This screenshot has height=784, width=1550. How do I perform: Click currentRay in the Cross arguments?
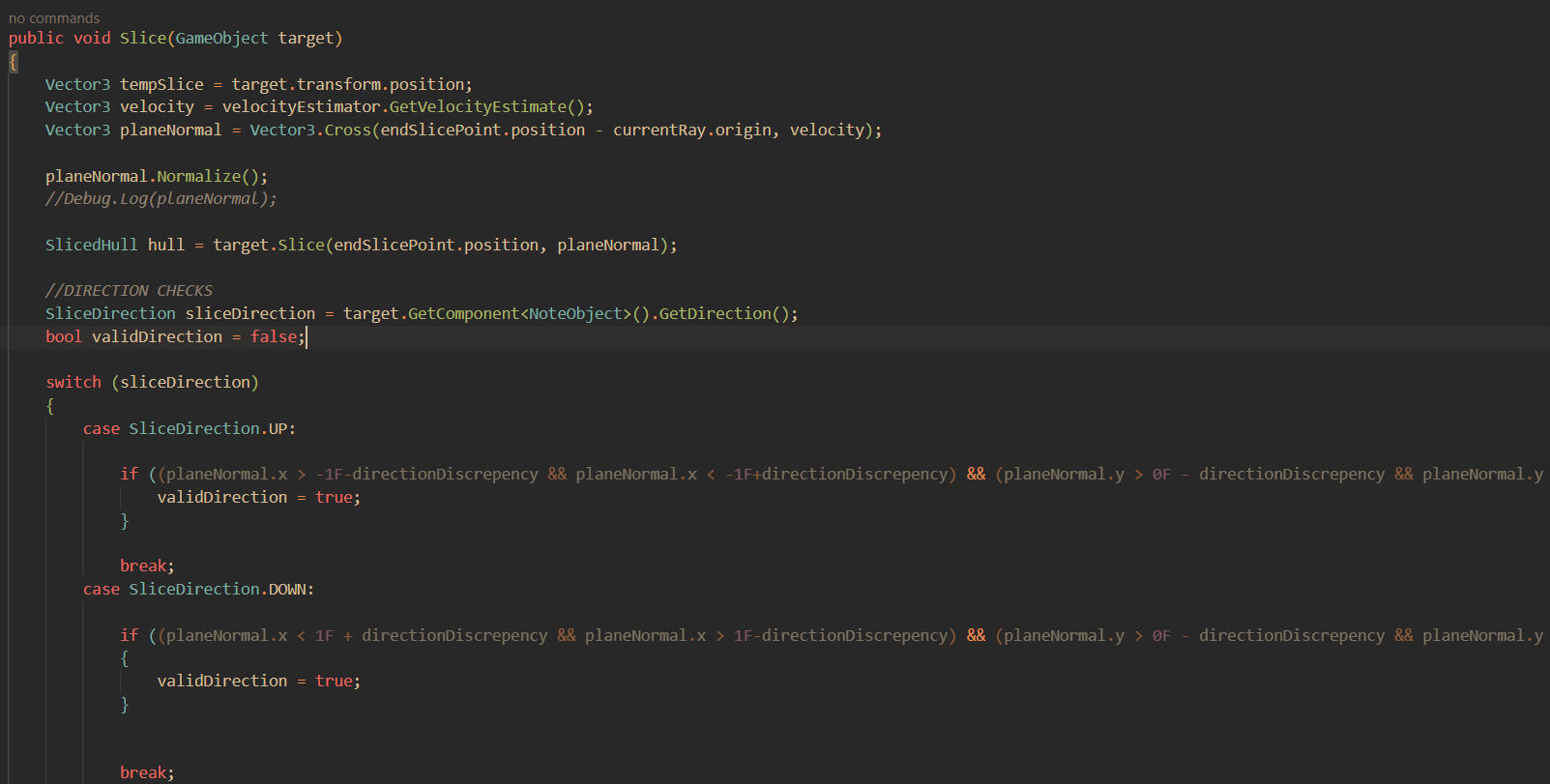point(658,131)
